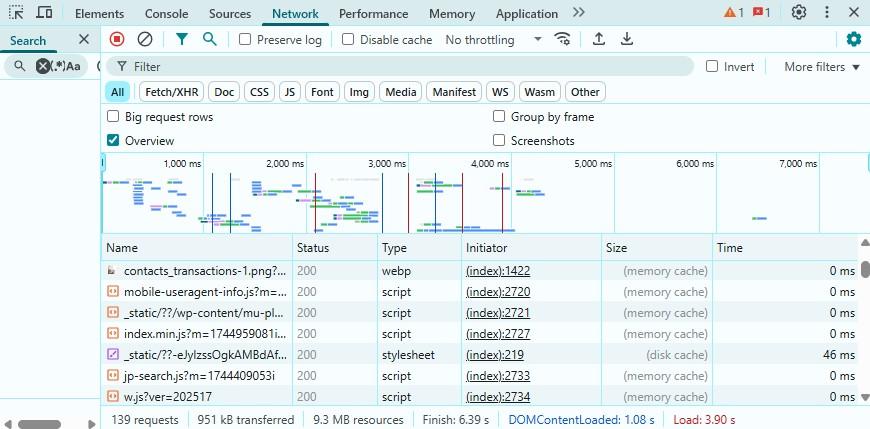This screenshot has height=429, width=870.
Task: Check the Invert filter checkbox
Action: (712, 67)
